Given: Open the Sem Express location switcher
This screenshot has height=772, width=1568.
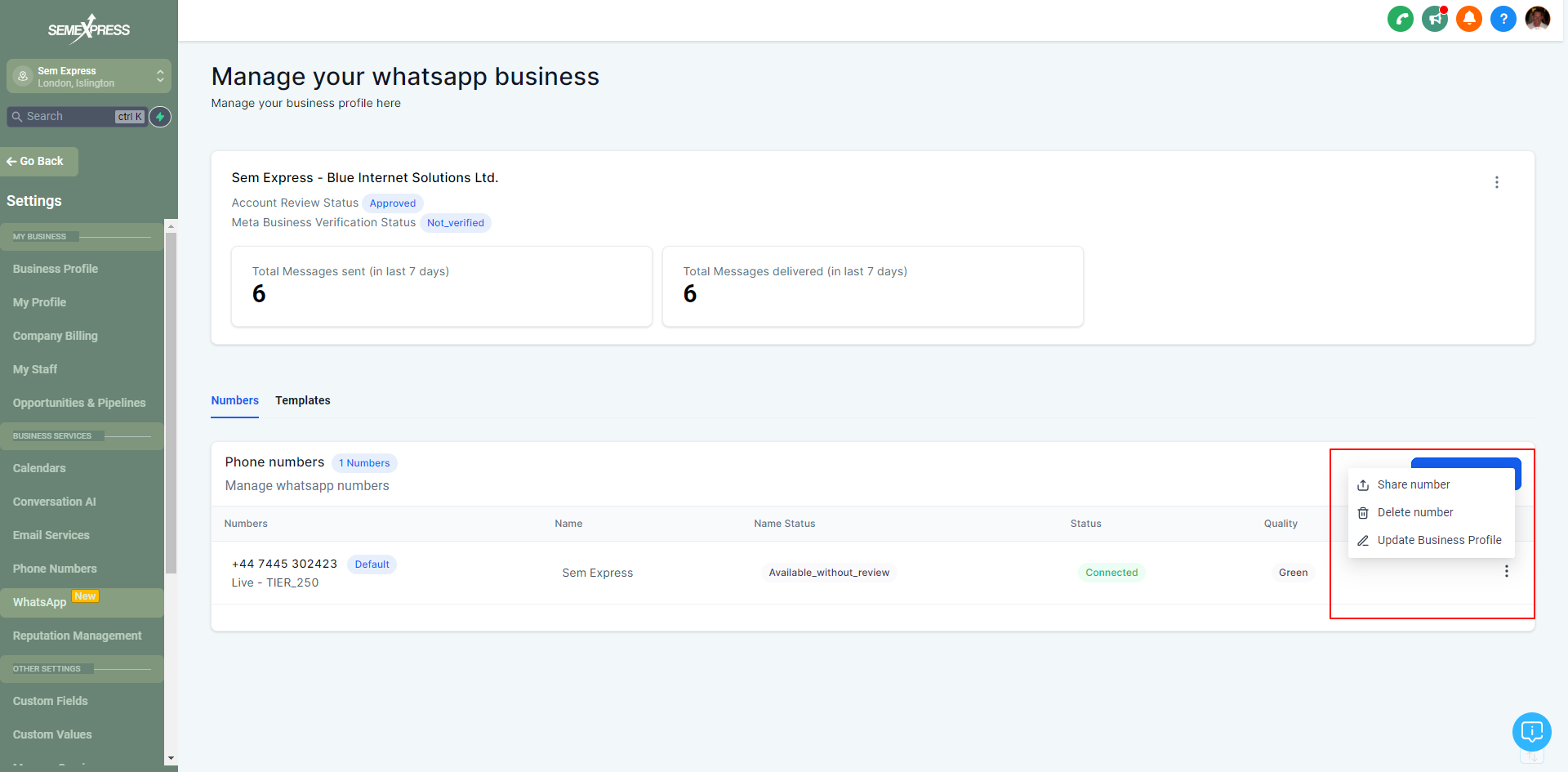Looking at the screenshot, I should tap(89, 77).
